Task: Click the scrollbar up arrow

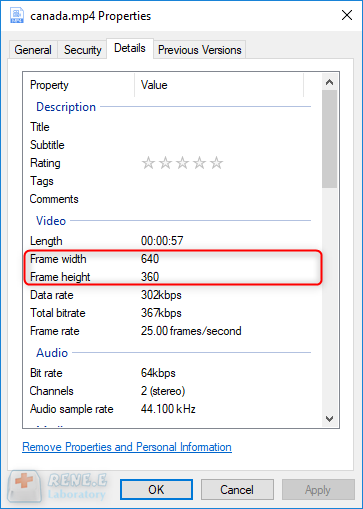Action: (329, 82)
